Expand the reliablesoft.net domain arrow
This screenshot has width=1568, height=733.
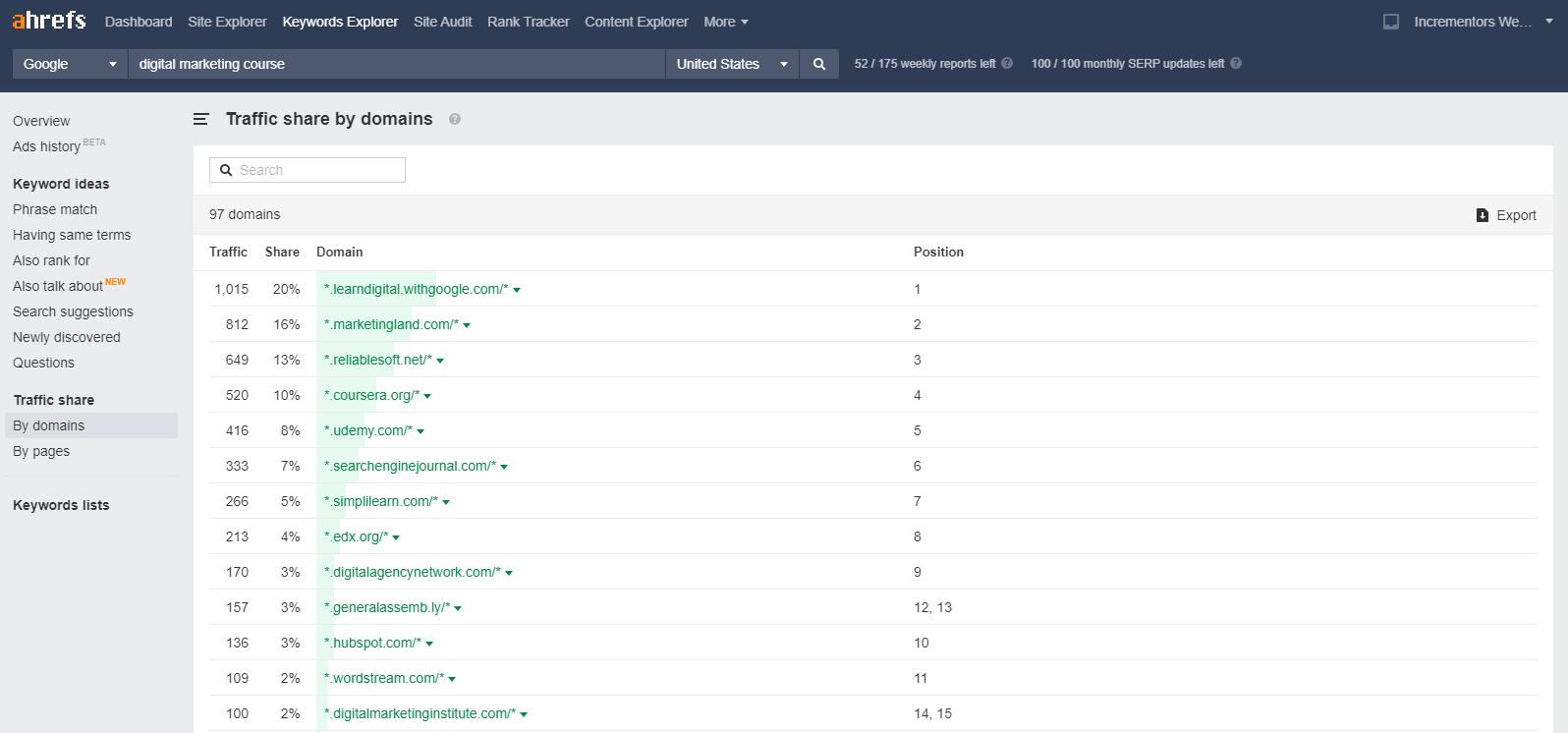pyautogui.click(x=440, y=361)
